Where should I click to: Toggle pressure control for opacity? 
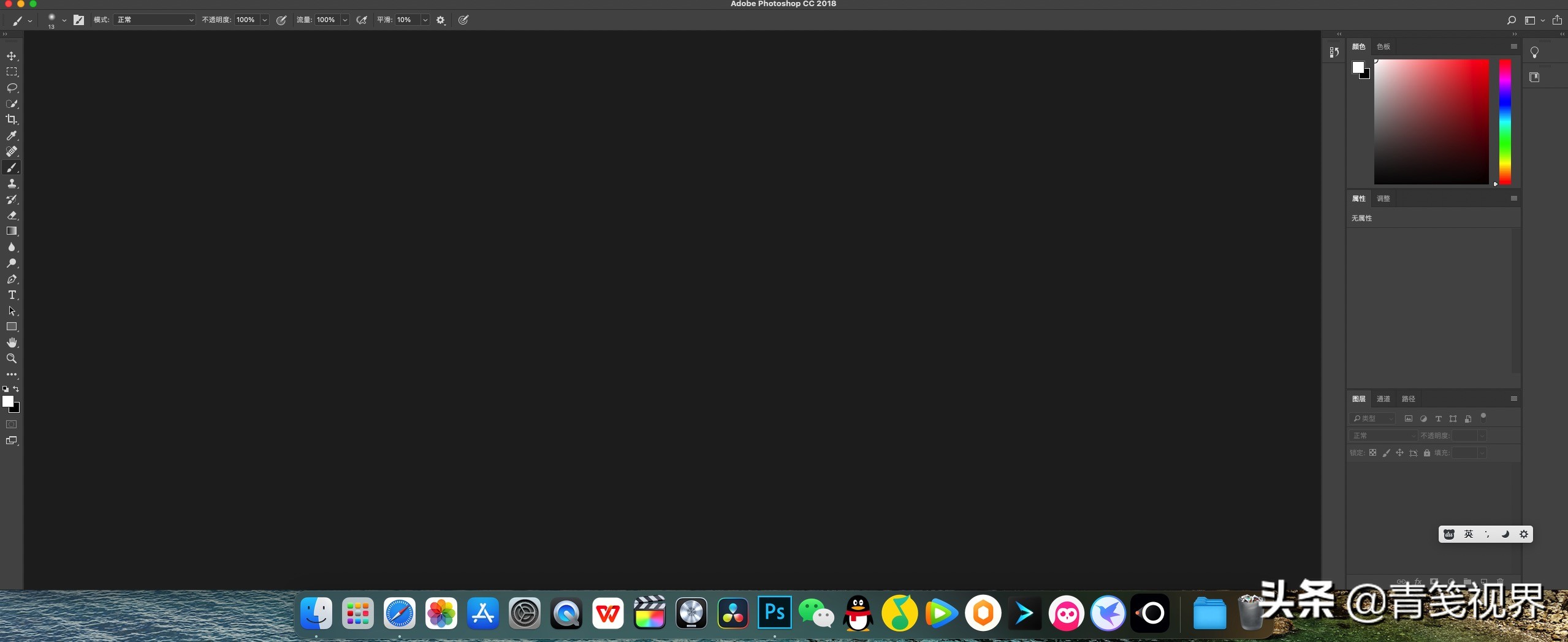pos(281,20)
